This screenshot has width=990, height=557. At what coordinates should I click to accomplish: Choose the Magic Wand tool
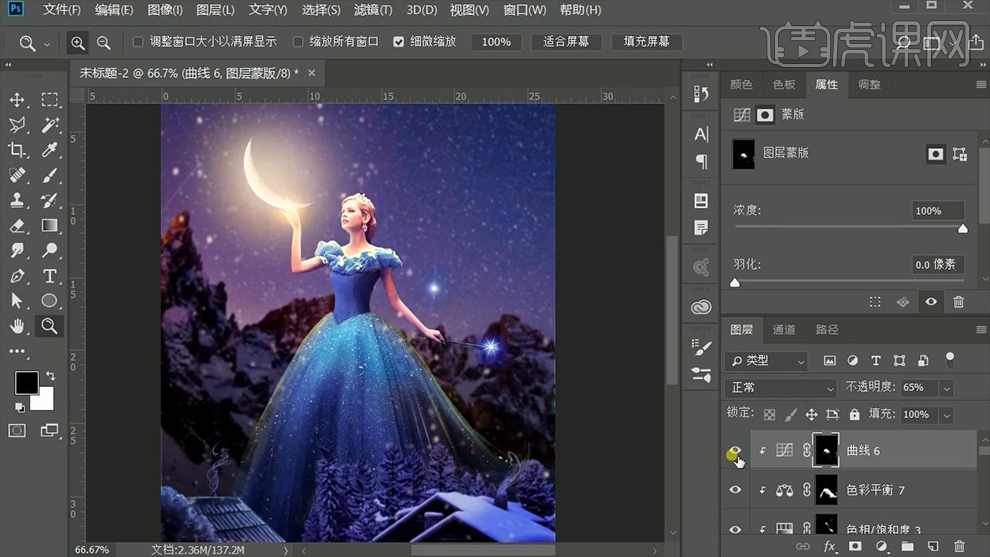[49, 125]
